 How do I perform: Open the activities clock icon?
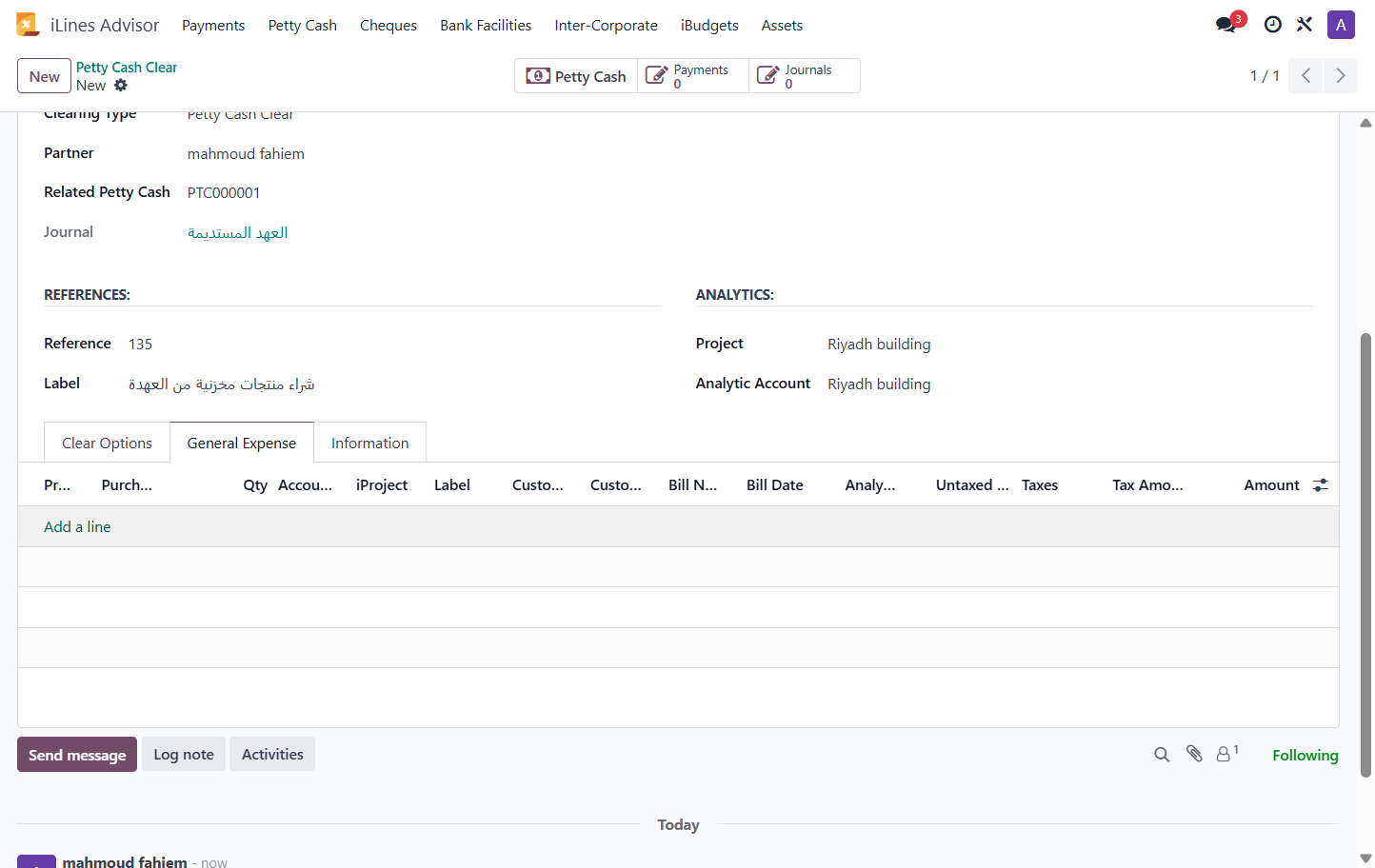(1272, 25)
